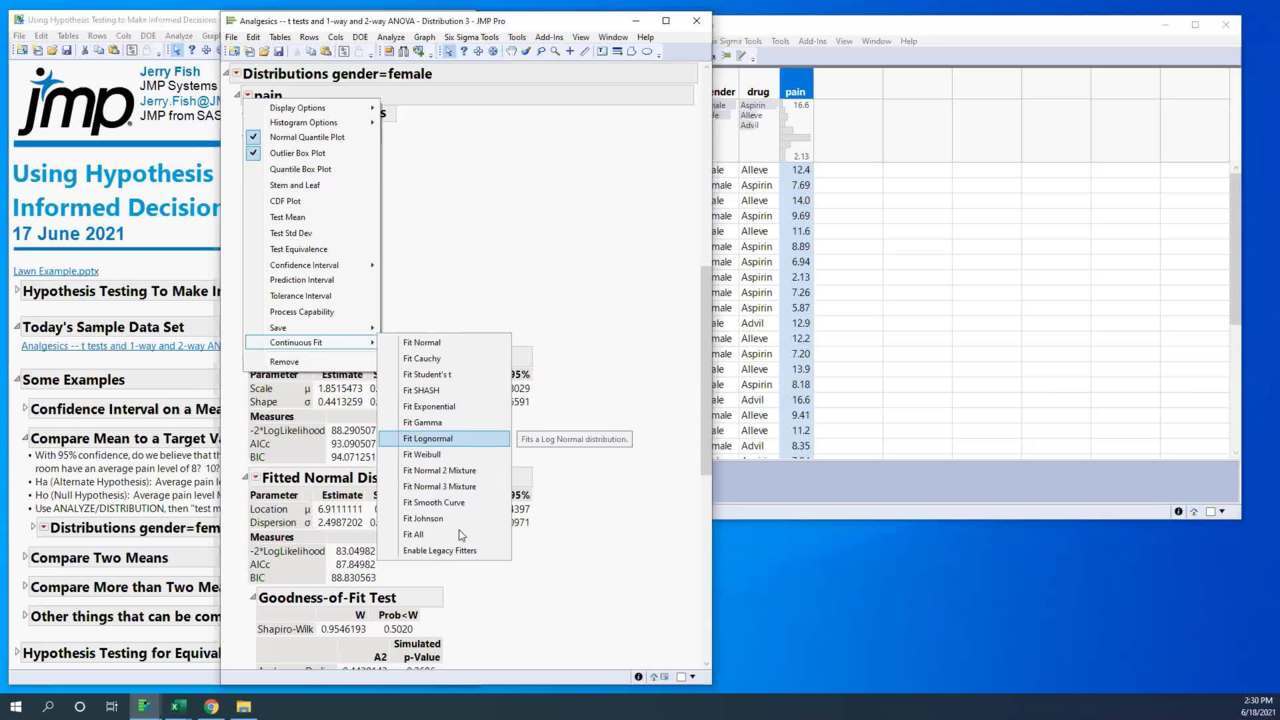Choose Fit Lognormal from submenu
The height and width of the screenshot is (720, 1280).
(427, 439)
